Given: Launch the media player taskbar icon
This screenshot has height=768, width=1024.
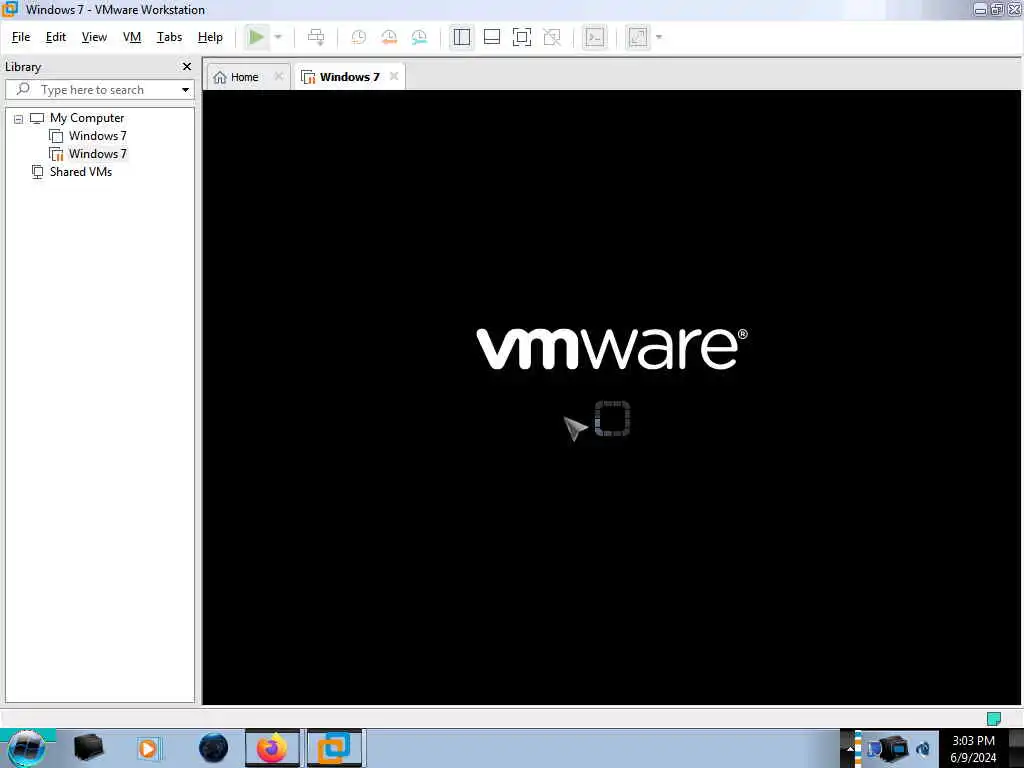Looking at the screenshot, I should click(x=148, y=748).
